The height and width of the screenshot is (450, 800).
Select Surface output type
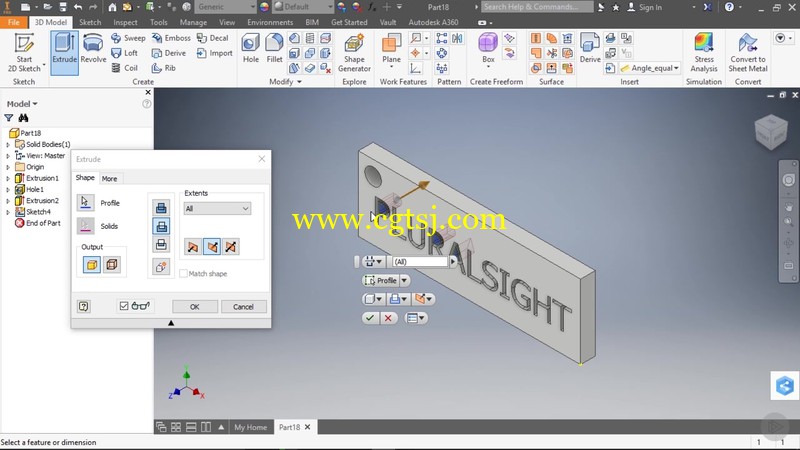click(x=112, y=264)
